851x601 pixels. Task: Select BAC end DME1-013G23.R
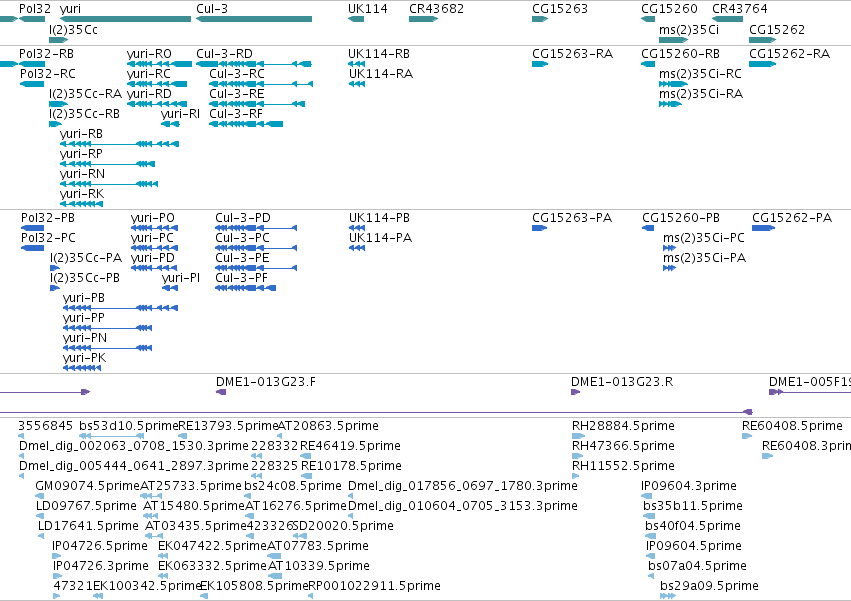(x=575, y=392)
